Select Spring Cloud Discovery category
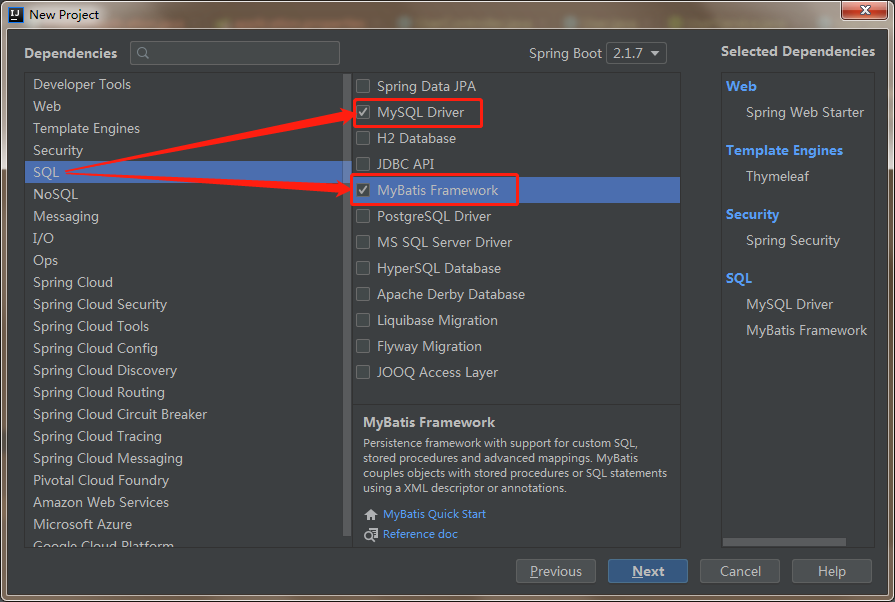 click(184, 370)
